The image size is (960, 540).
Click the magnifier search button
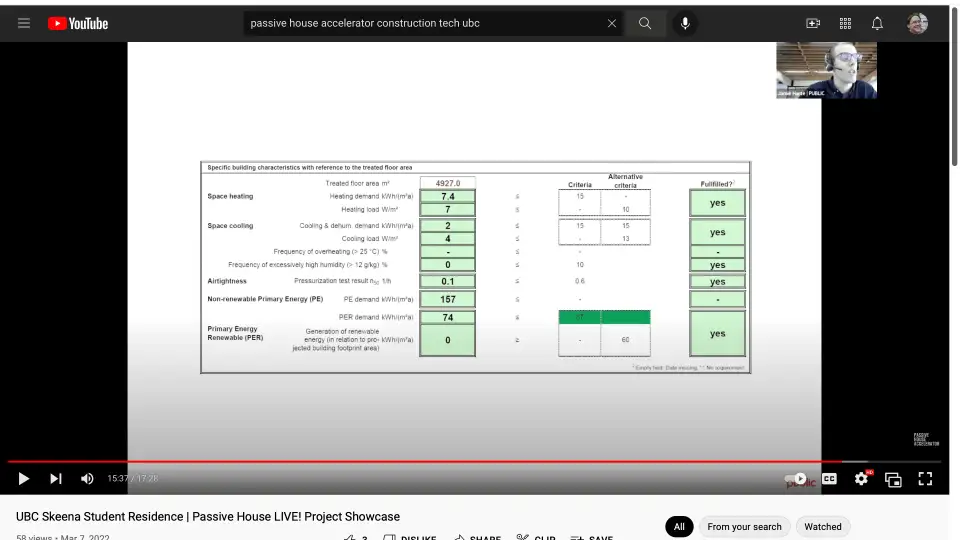(x=646, y=23)
